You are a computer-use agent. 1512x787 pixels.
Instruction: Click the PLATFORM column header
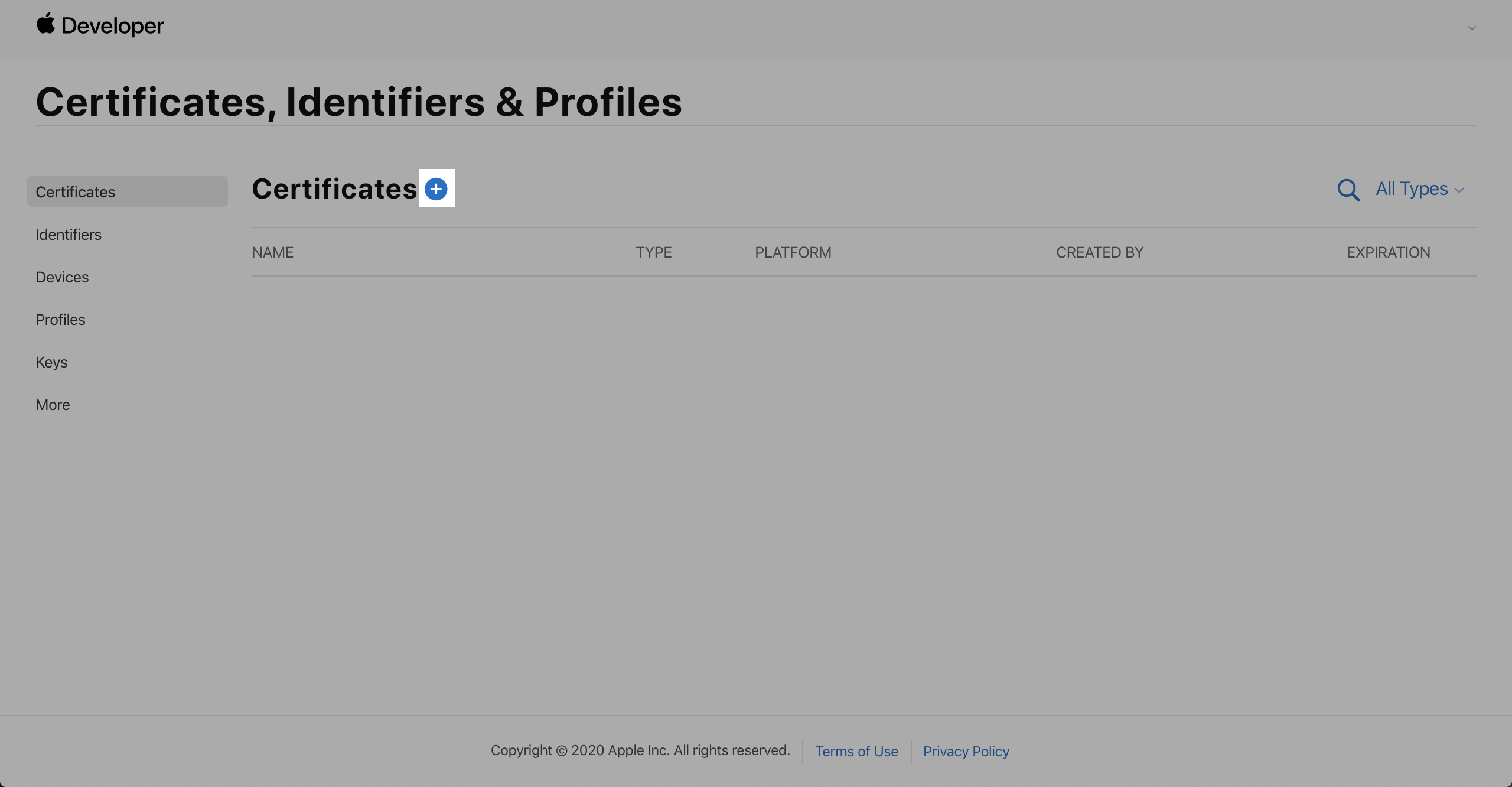tap(793, 252)
